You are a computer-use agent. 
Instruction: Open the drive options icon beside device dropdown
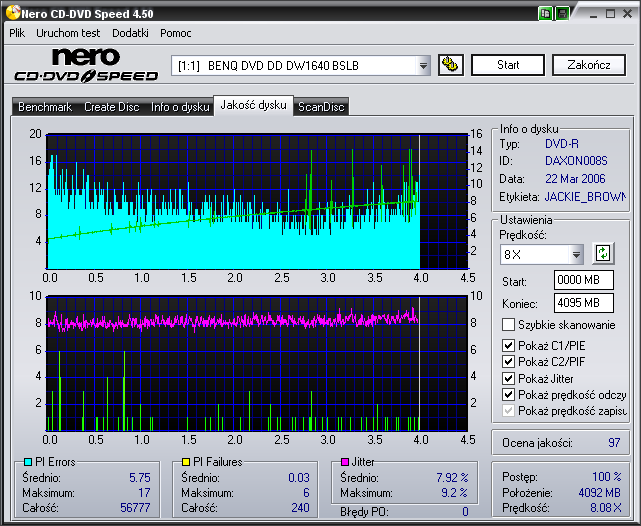click(450, 65)
